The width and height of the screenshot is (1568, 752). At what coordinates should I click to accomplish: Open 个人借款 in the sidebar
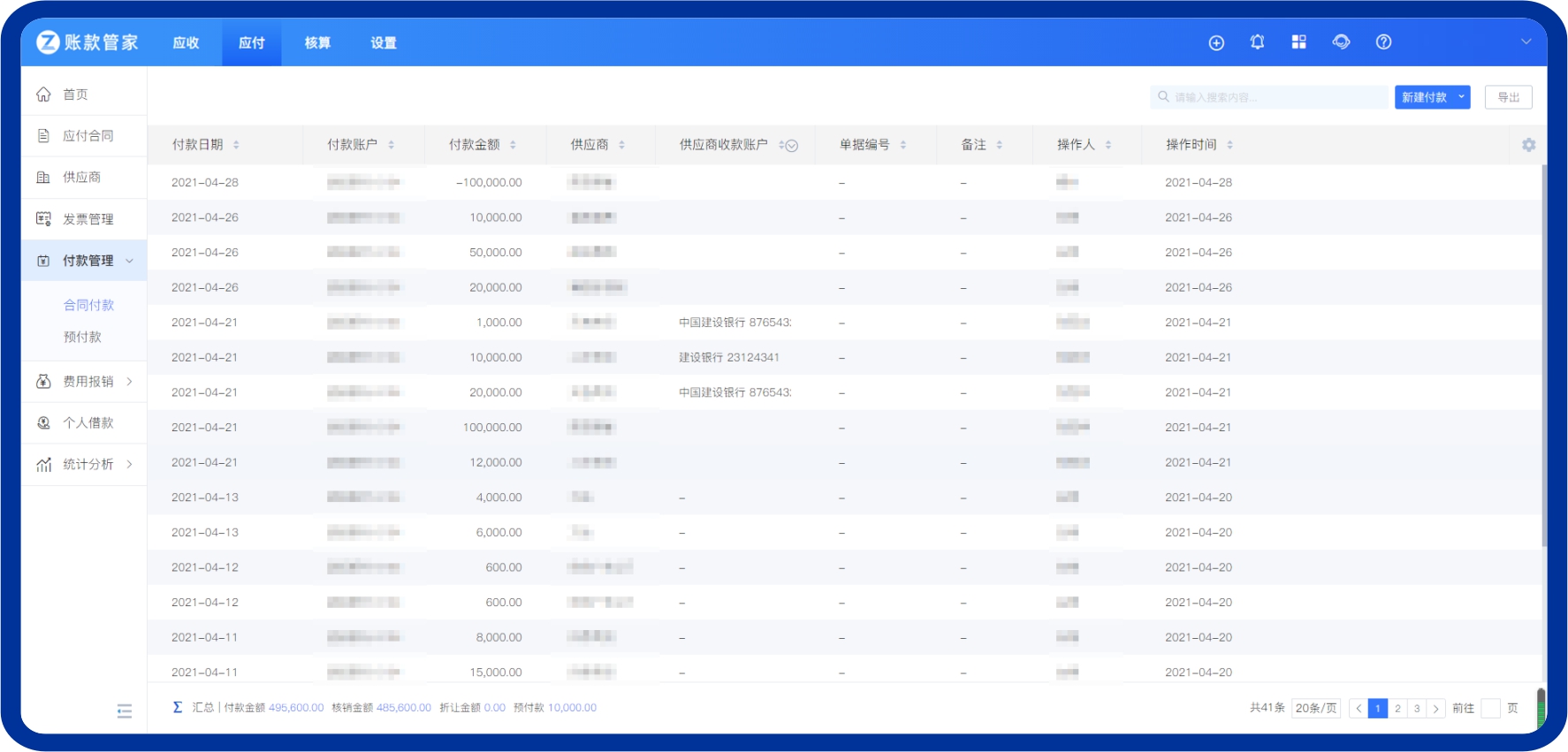(x=84, y=423)
